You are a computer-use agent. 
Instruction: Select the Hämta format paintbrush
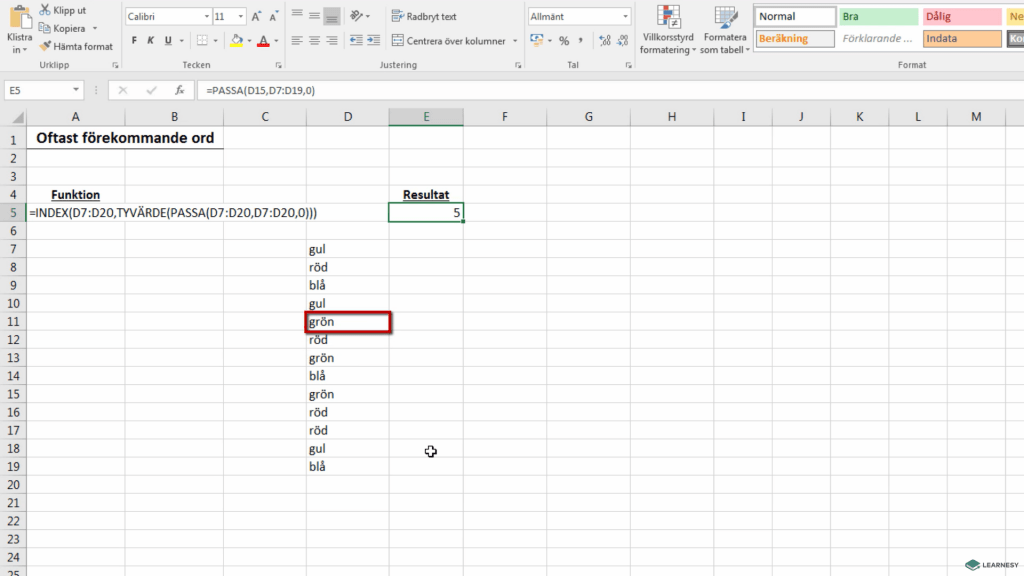45,46
